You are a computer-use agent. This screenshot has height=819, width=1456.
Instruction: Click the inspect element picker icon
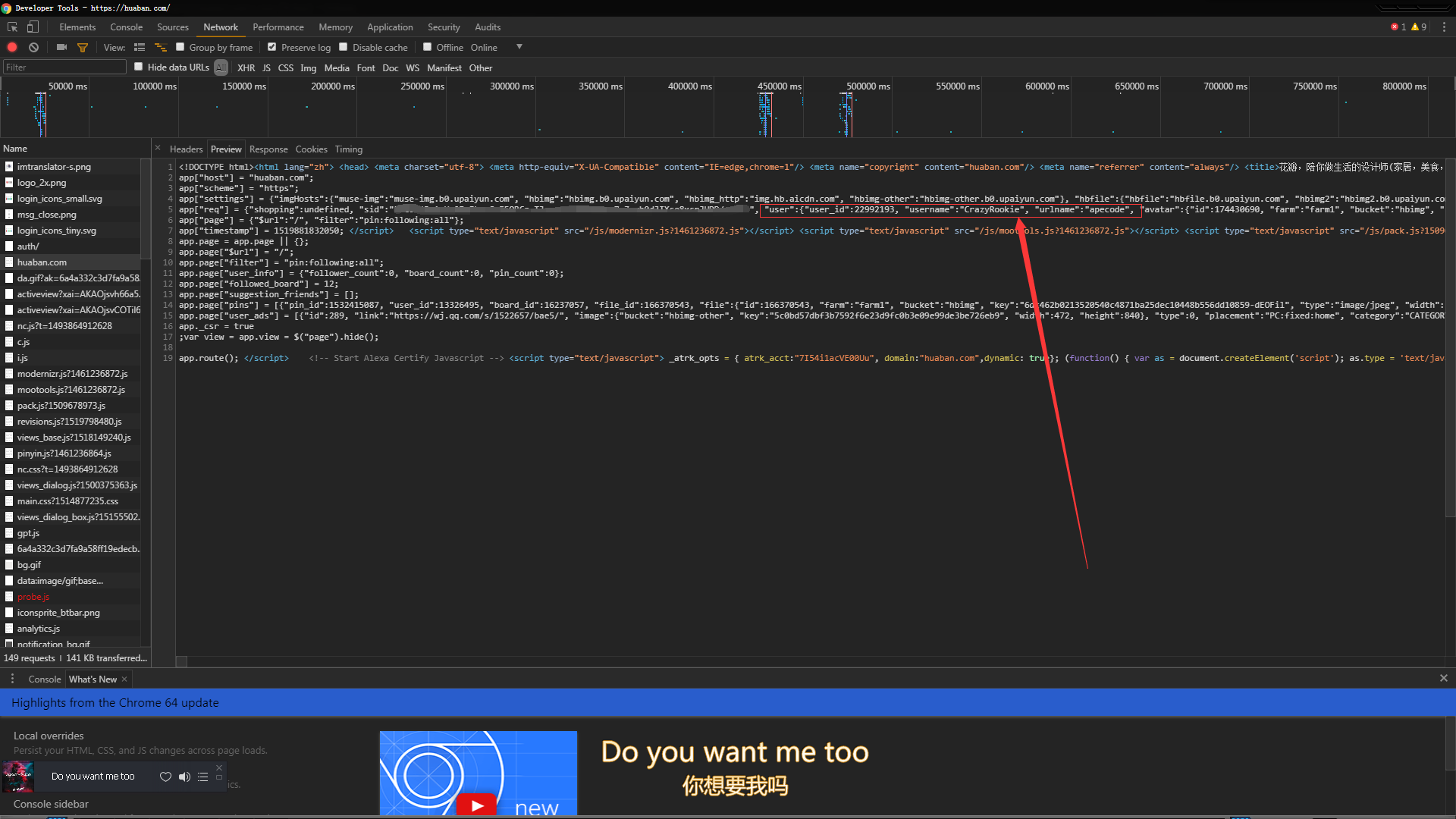[12, 27]
